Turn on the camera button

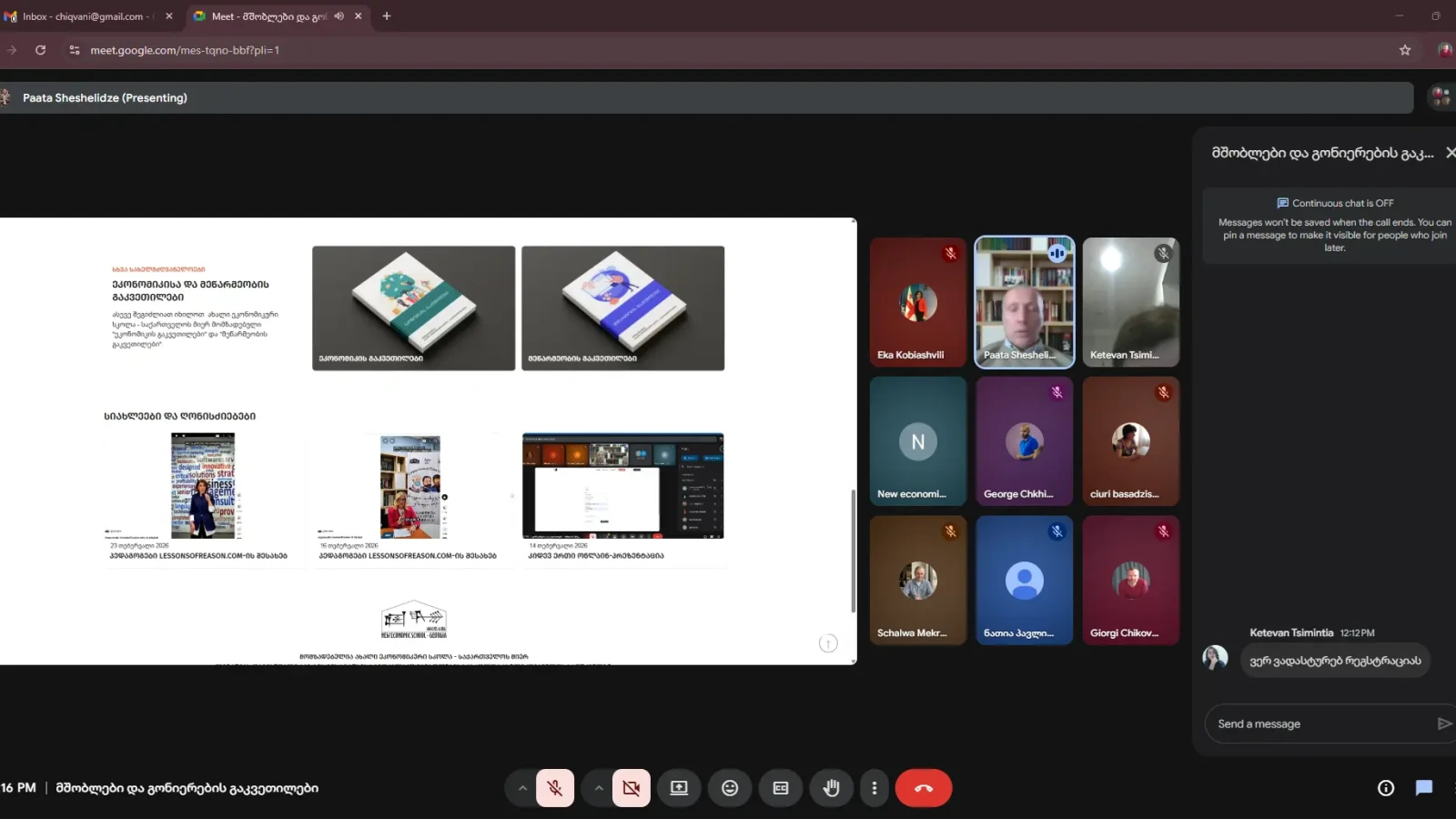632,788
